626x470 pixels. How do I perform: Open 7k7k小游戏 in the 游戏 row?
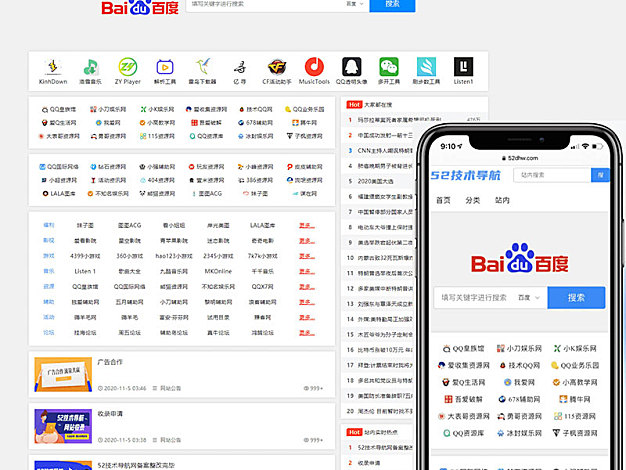263,256
